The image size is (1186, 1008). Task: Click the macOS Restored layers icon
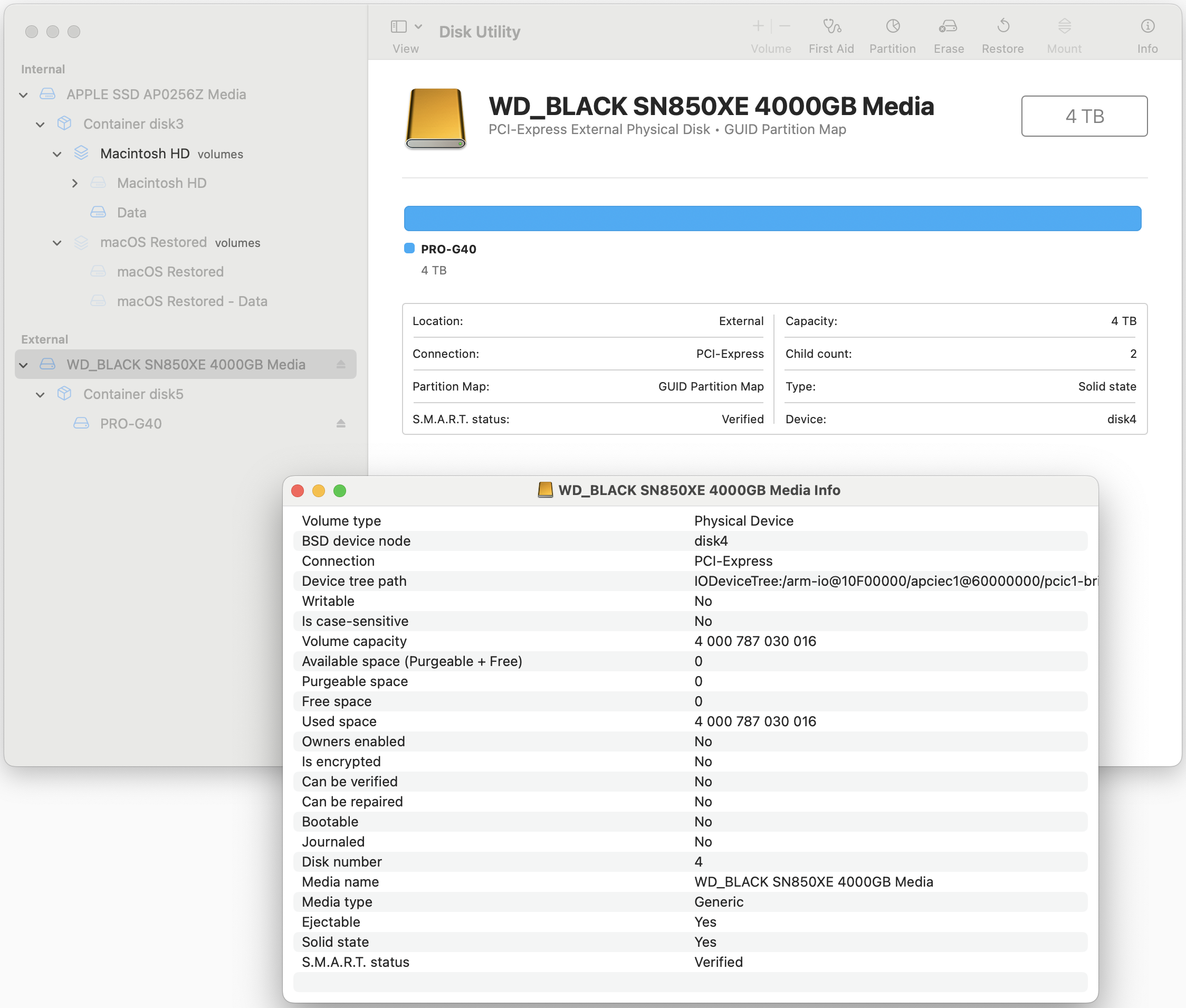click(x=81, y=242)
